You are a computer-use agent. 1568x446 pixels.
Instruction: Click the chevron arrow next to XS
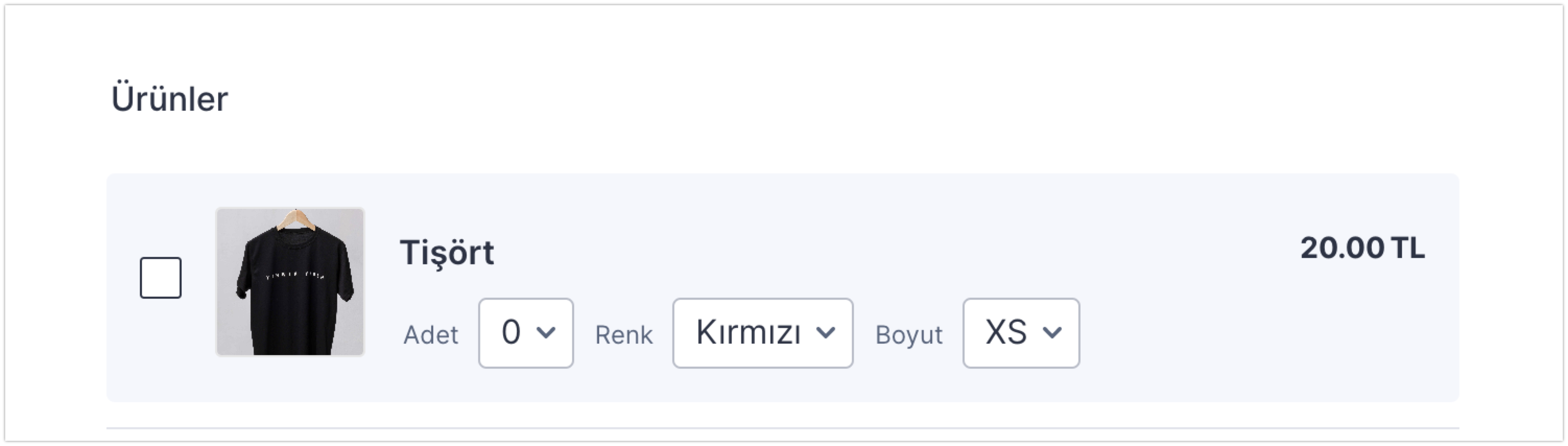[1052, 333]
